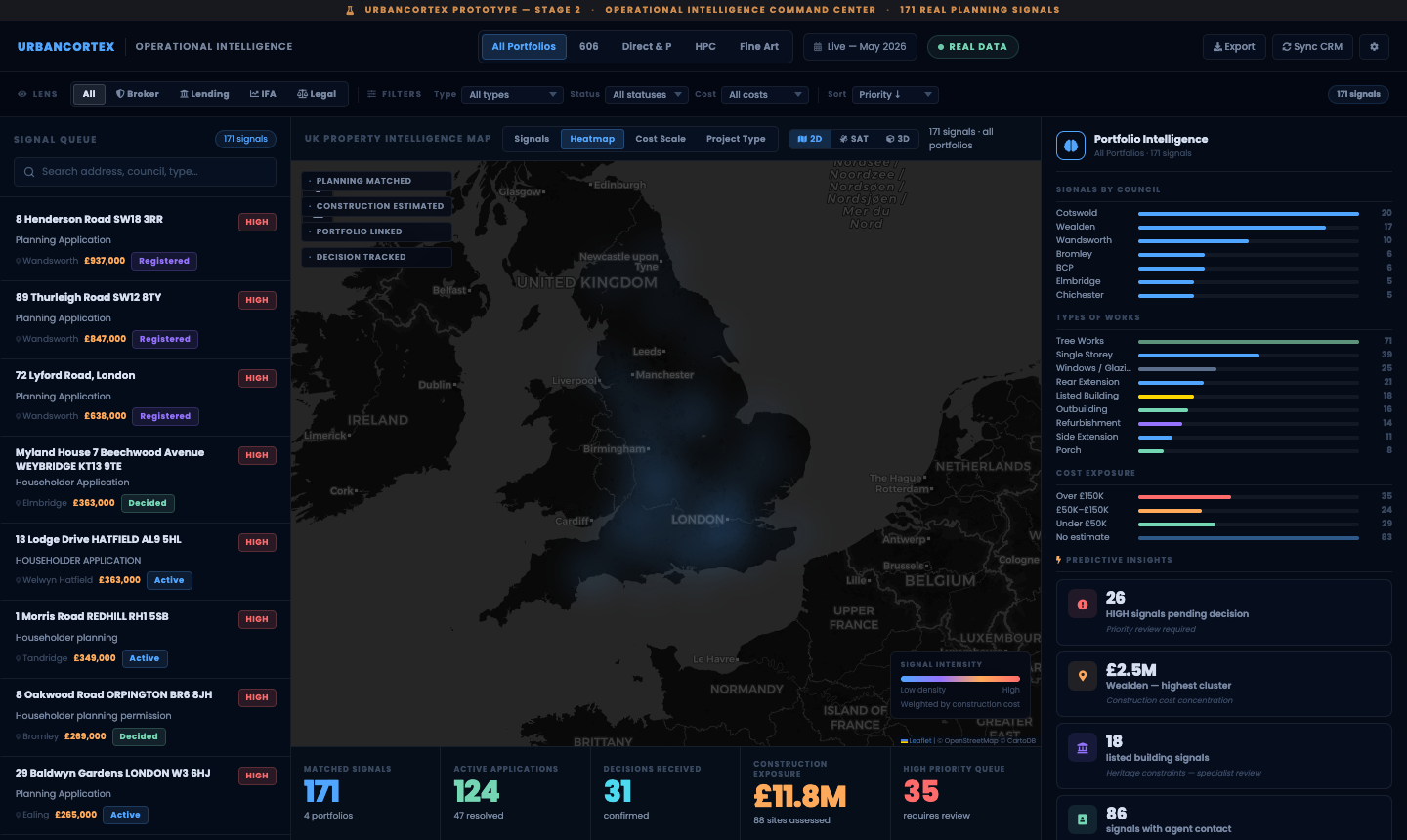Click the Export button
The width and height of the screenshot is (1407, 840).
[x=1234, y=47]
